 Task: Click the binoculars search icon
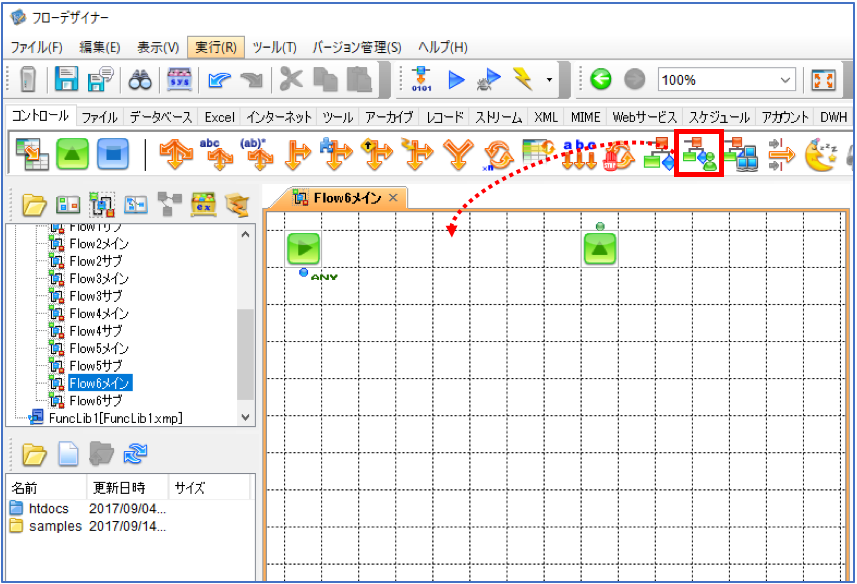pos(140,80)
